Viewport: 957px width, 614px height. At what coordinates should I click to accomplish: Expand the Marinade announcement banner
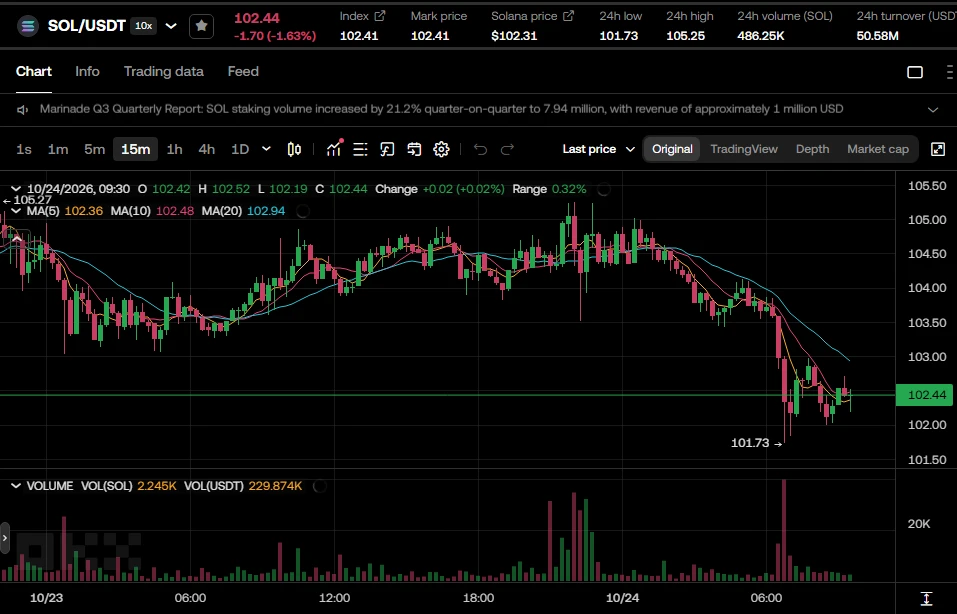(933, 110)
